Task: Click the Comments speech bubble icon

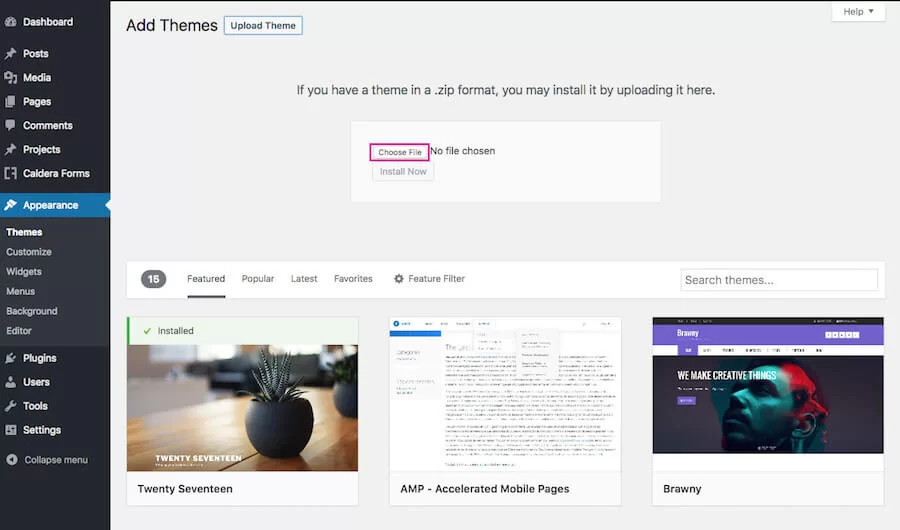Action: click(x=11, y=126)
